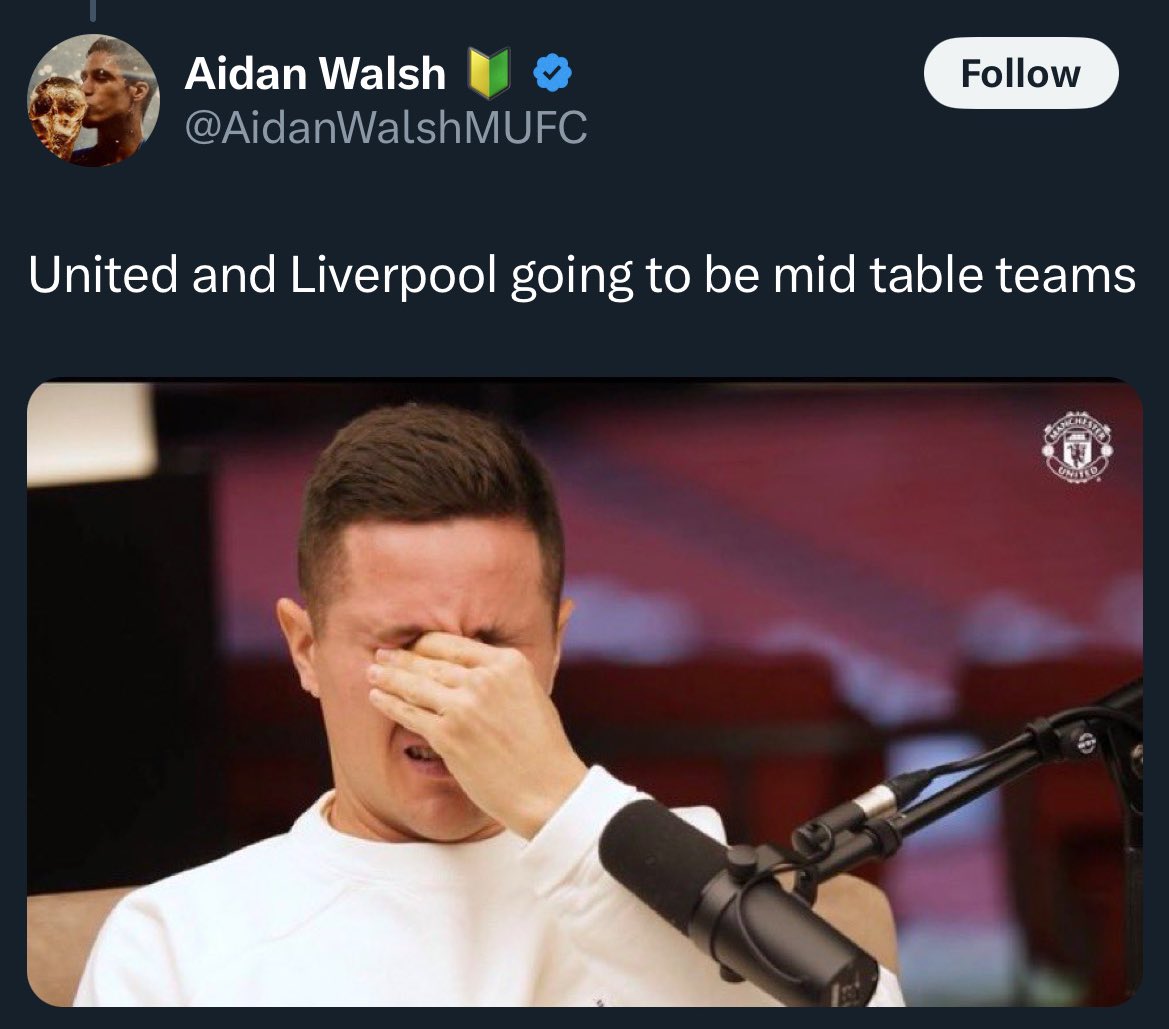Viewport: 1169px width, 1029px height.
Task: Click the white lampshade in photo corner
Action: [x=91, y=432]
